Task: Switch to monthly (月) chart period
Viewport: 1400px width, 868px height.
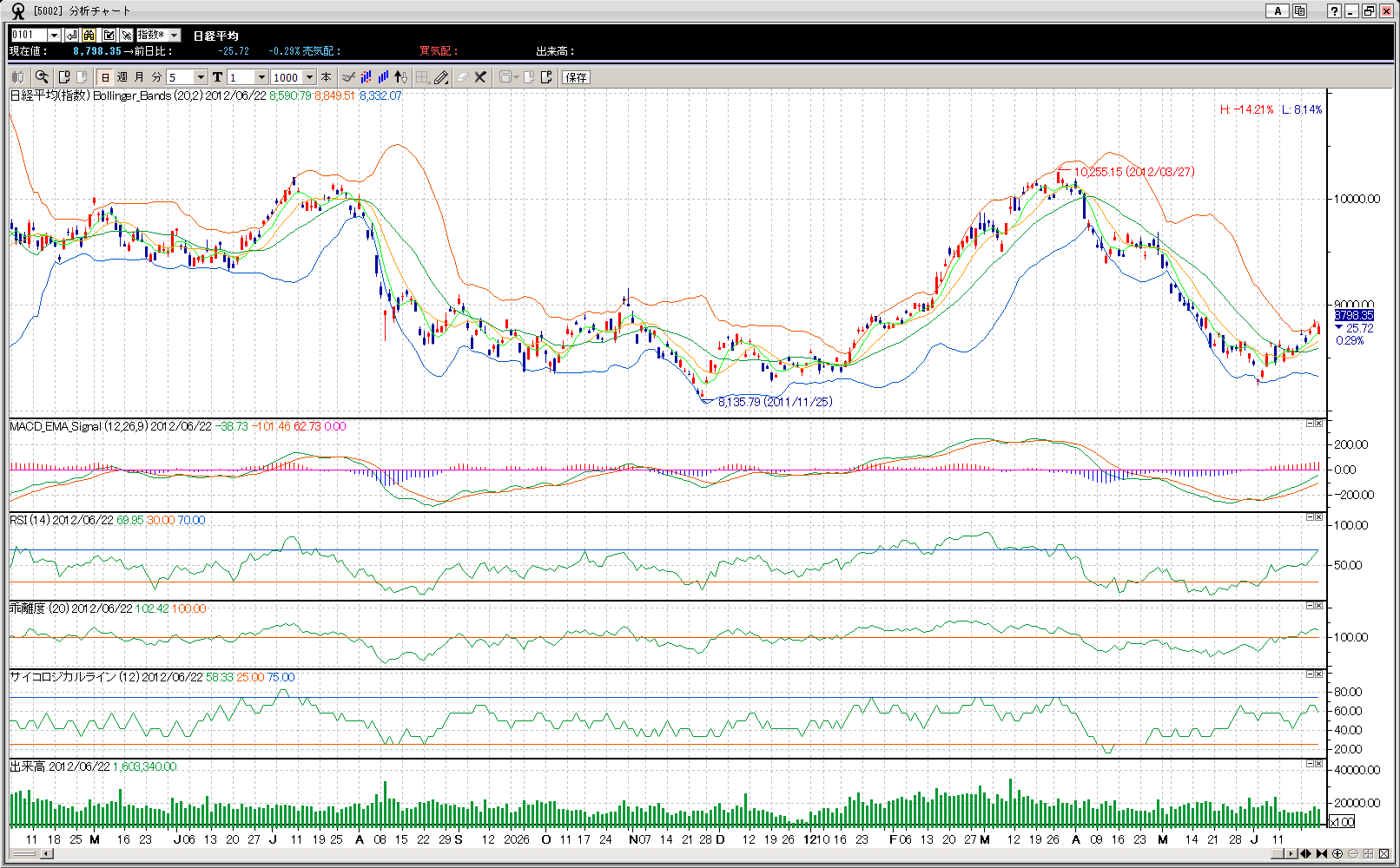Action: (x=139, y=77)
